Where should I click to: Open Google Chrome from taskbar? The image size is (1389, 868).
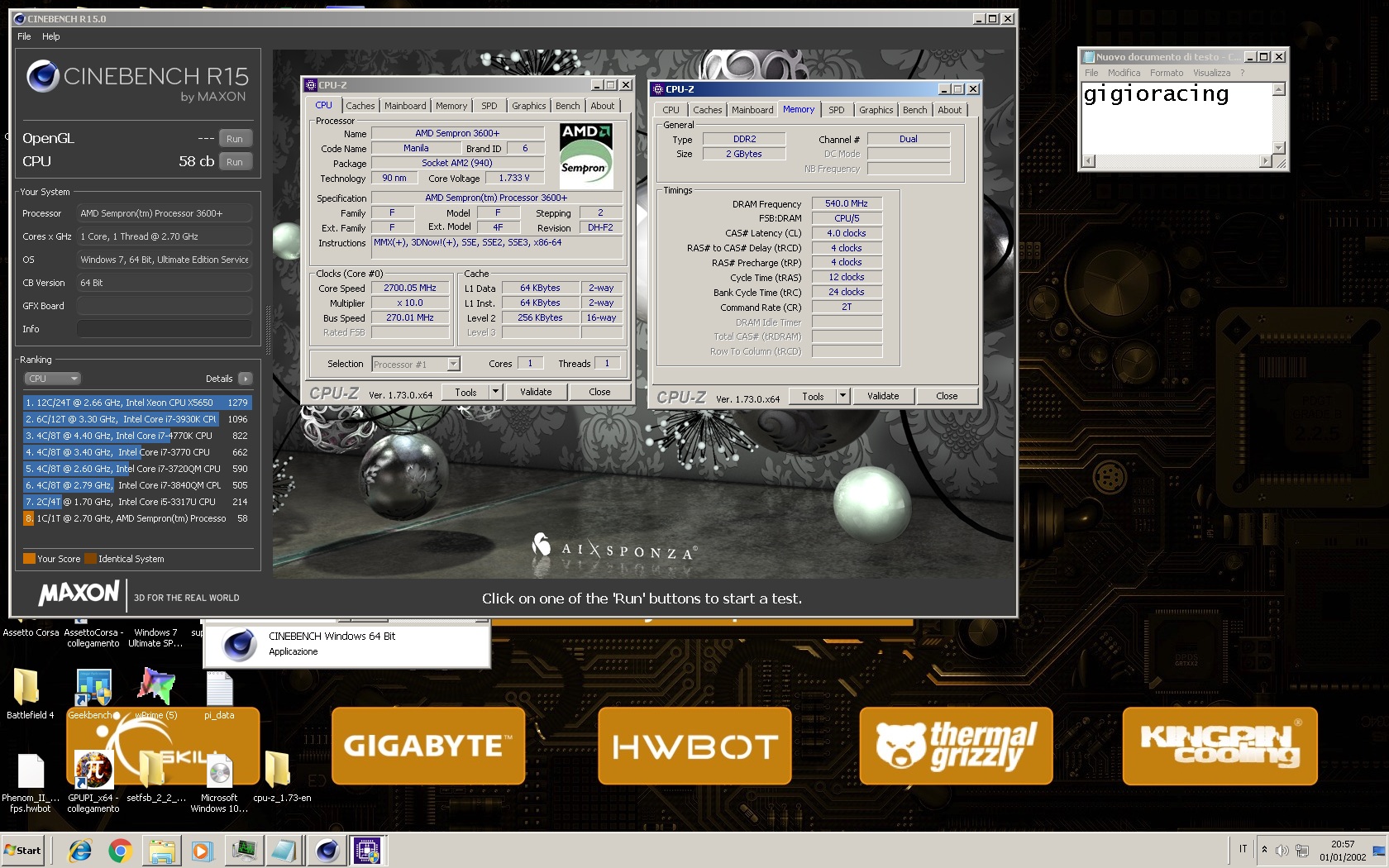(121, 851)
